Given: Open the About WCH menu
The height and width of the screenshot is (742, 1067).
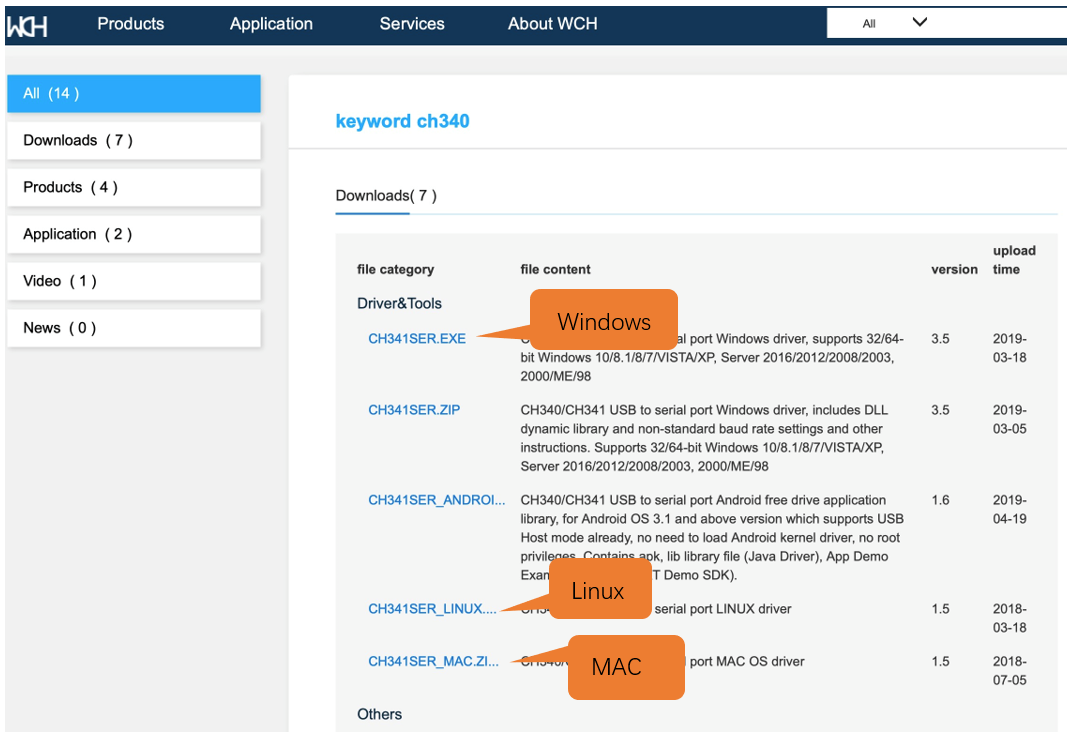Looking at the screenshot, I should coord(553,24).
